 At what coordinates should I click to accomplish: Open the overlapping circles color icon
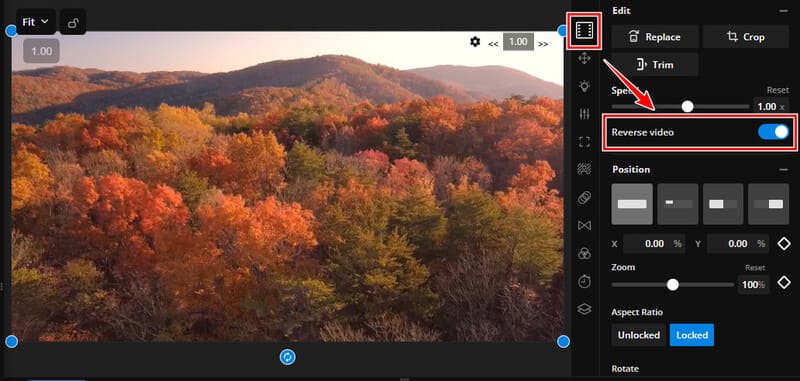[x=584, y=253]
